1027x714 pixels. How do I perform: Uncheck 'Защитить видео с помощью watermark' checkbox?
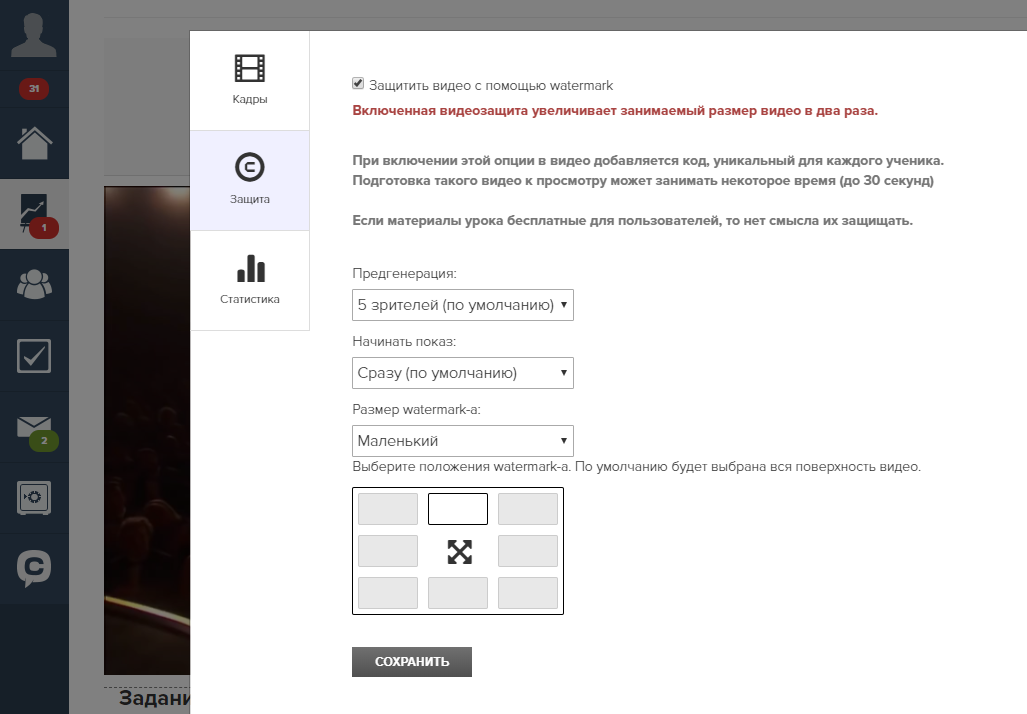[x=358, y=83]
